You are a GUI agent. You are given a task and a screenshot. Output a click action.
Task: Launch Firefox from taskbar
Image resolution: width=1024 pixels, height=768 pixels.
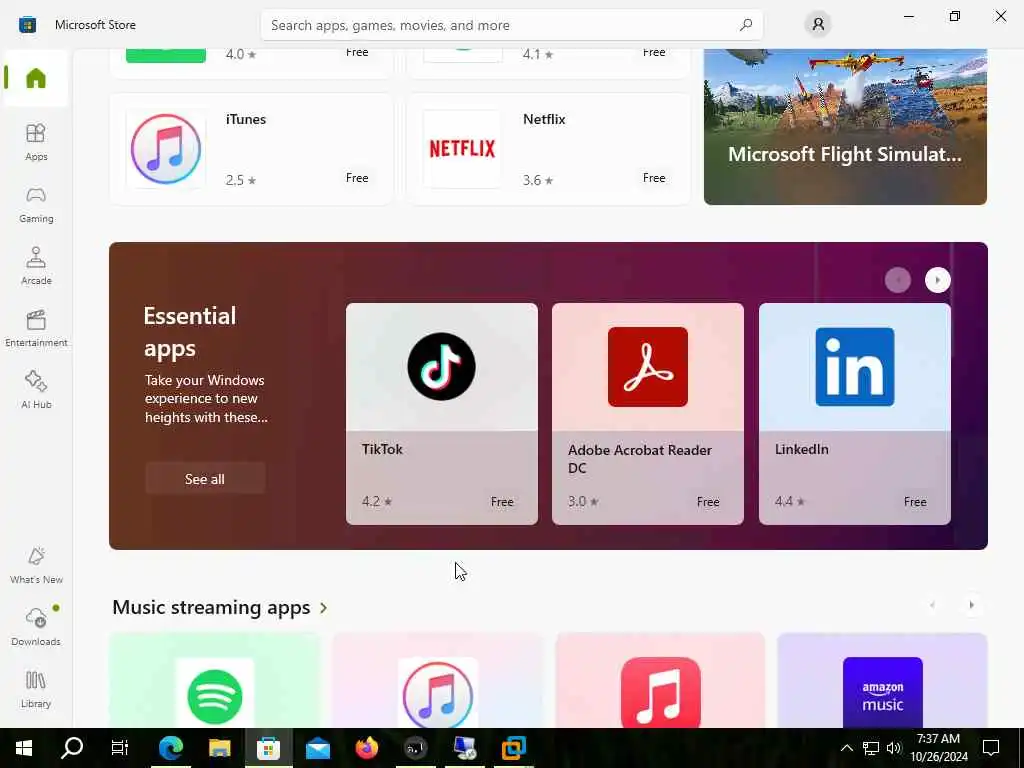pyautogui.click(x=367, y=748)
